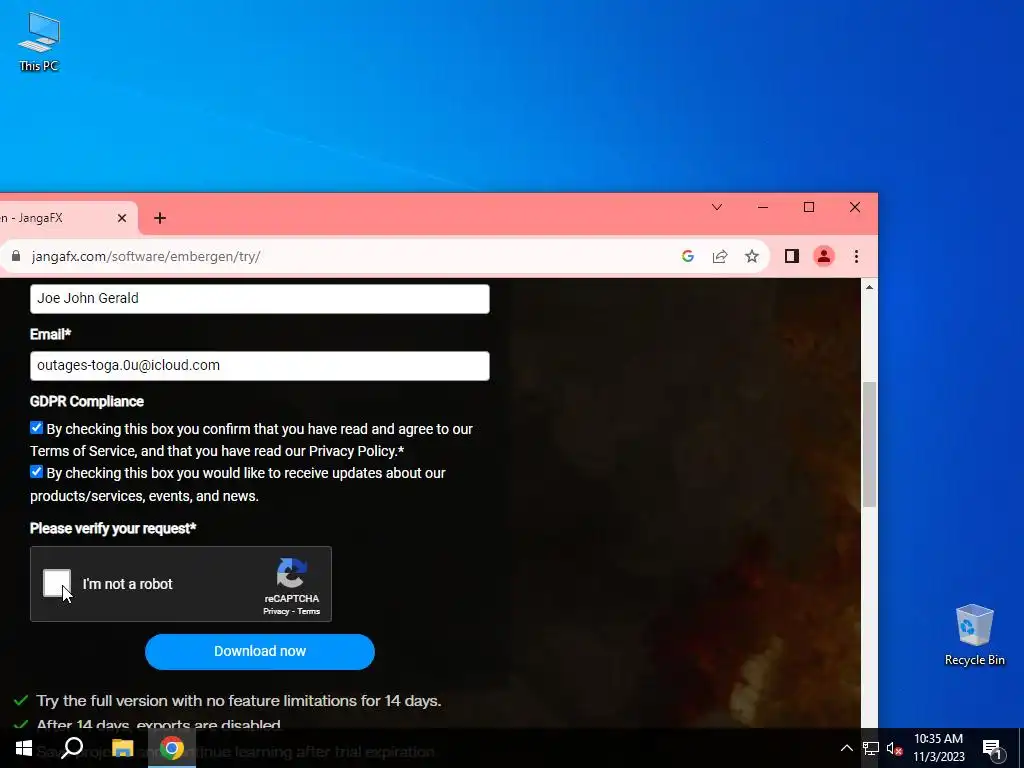This screenshot has height=768, width=1024.
Task: Click the page's vertical scrollbar thumb
Action: [869, 444]
